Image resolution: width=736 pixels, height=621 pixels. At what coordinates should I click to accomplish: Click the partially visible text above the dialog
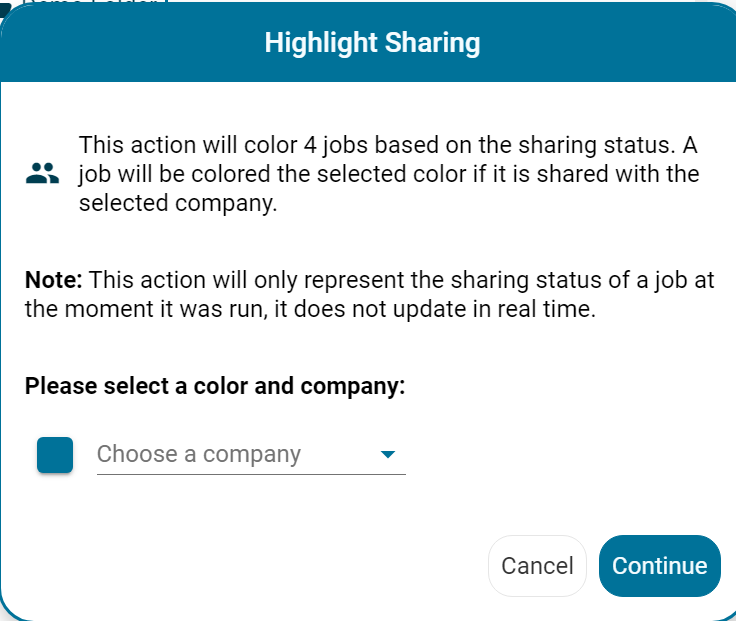pos(95,3)
